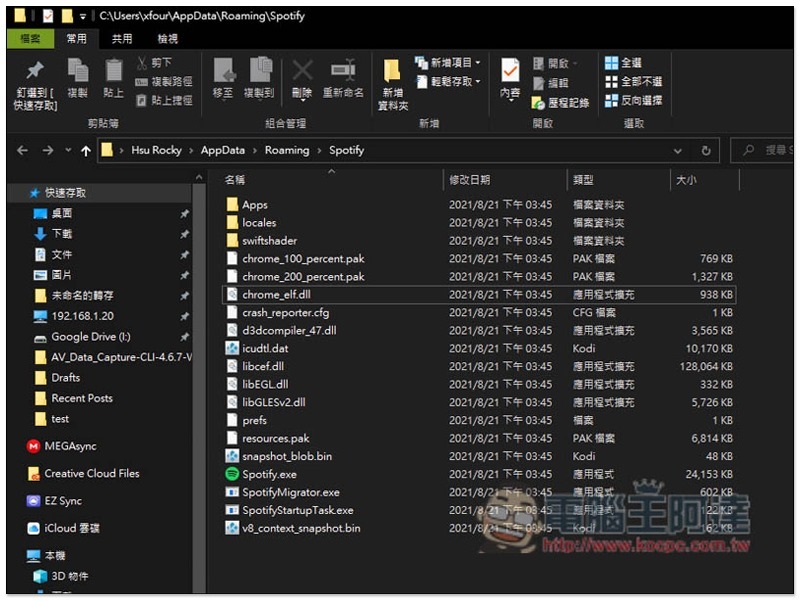The height and width of the screenshot is (601, 800).
Task: Click the iCloud sidebar icon
Action: pyautogui.click(x=33, y=529)
